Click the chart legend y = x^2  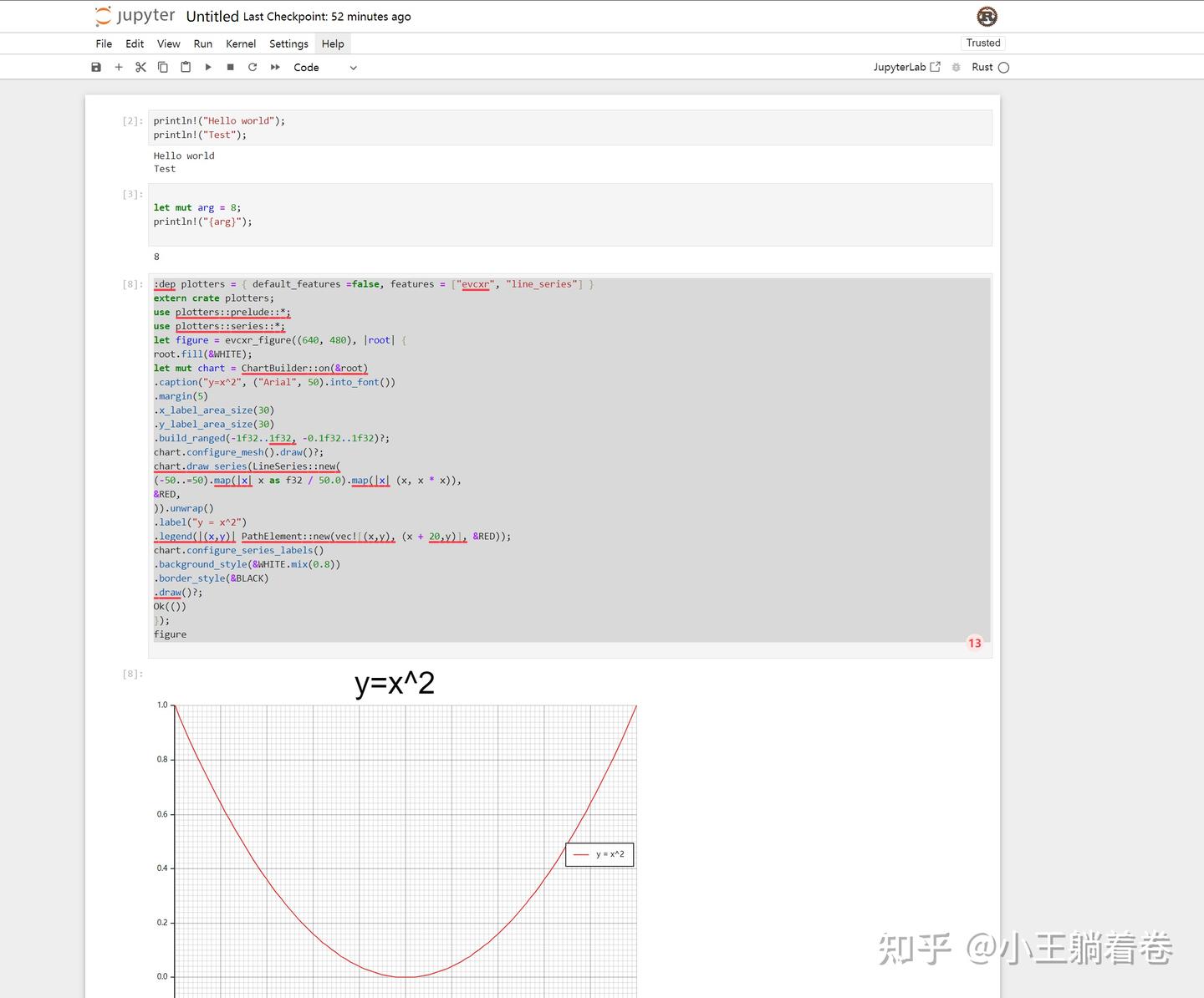(599, 854)
